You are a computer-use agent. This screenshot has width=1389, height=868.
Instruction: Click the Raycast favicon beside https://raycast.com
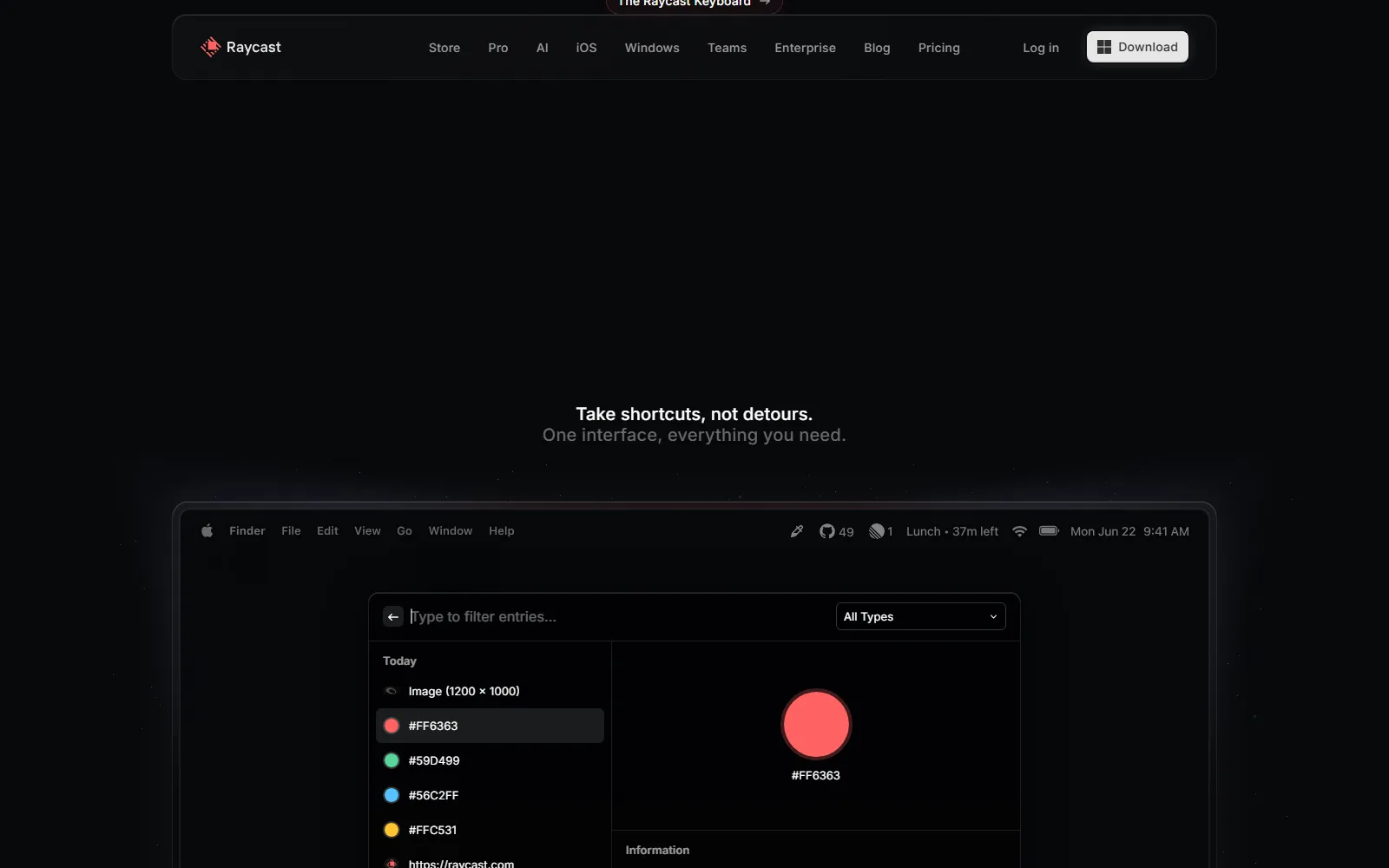(x=392, y=864)
